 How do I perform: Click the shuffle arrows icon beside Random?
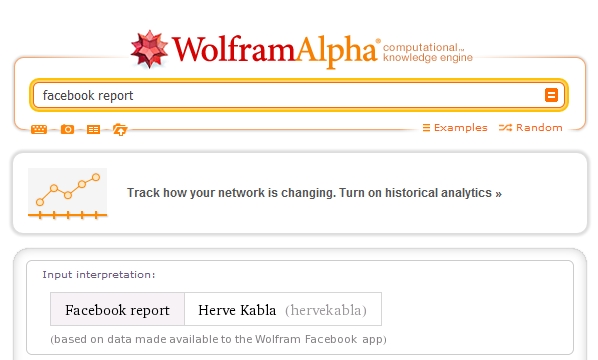(x=505, y=127)
